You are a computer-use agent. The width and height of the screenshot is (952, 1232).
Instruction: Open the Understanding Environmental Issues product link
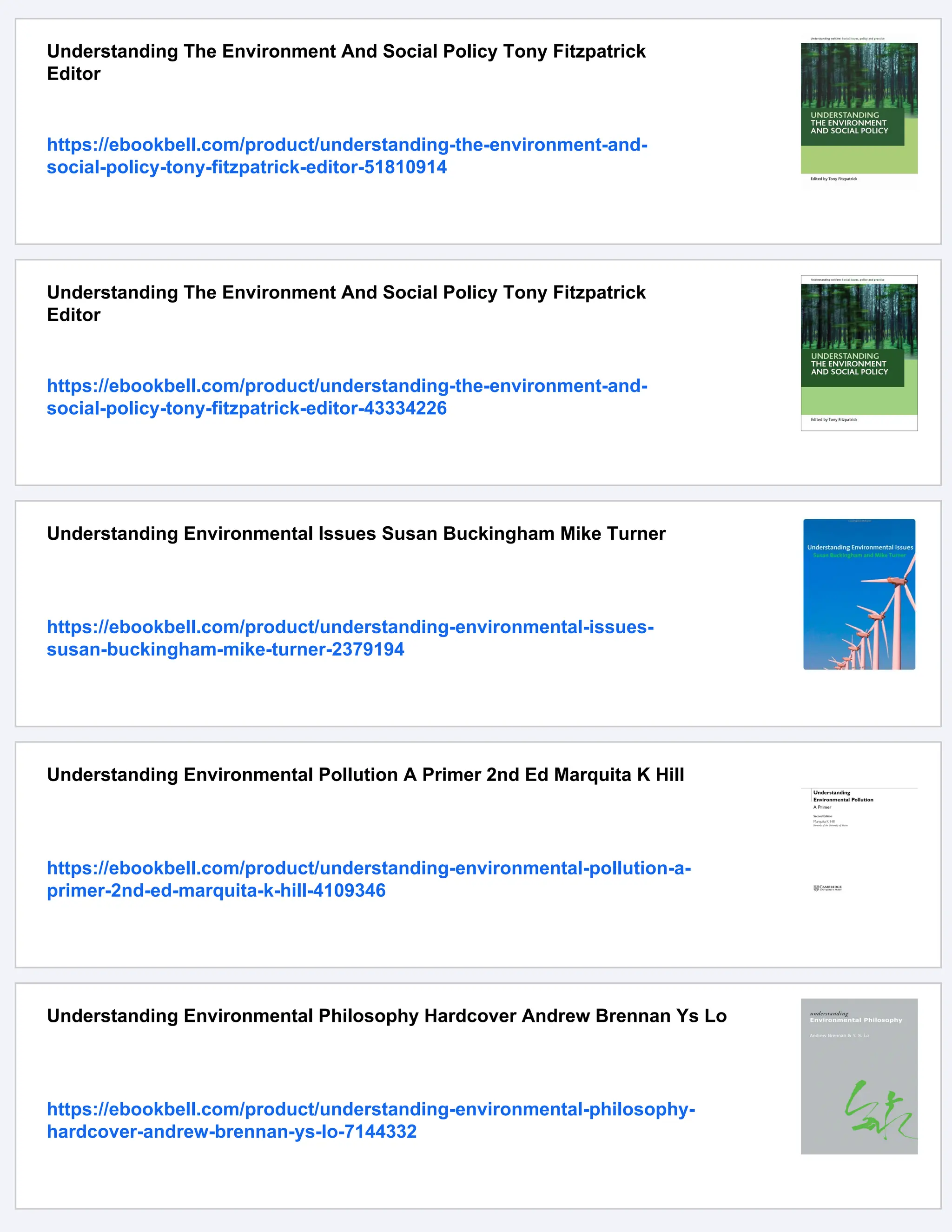tap(350, 638)
